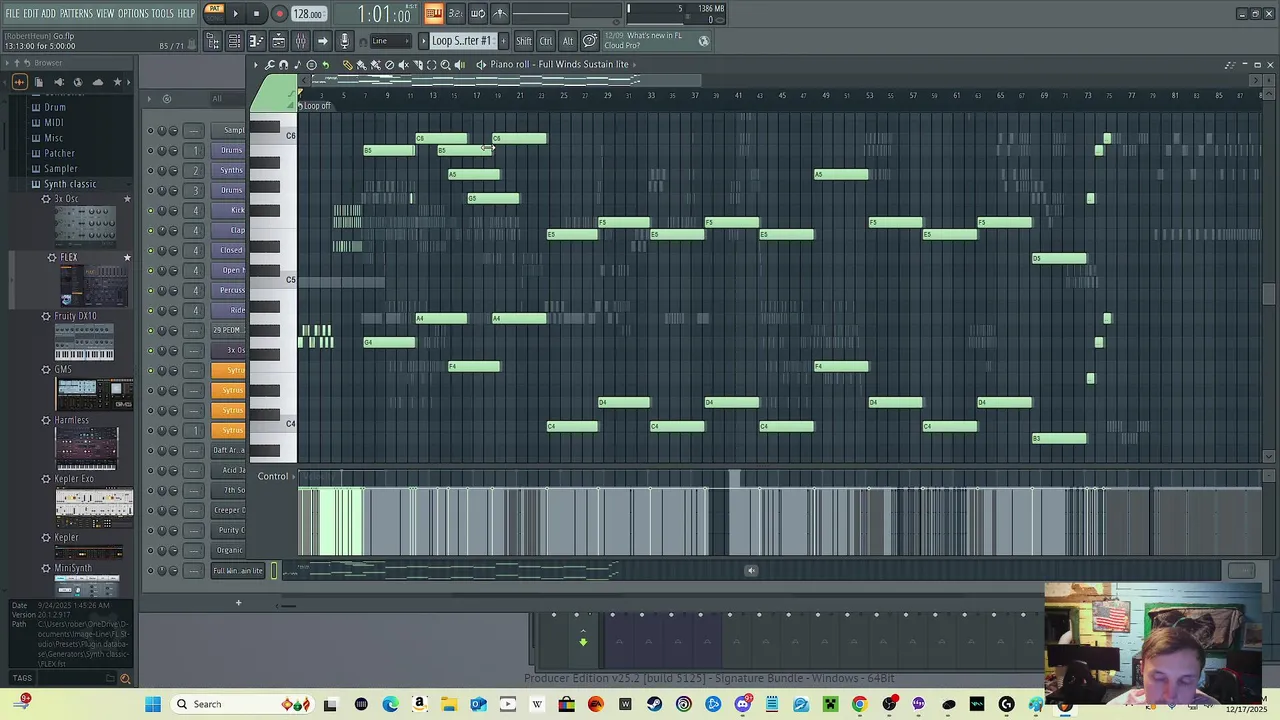This screenshot has width=1280, height=720.
Task: Click the magnet snap icon in piano roll
Action: pos(283,64)
